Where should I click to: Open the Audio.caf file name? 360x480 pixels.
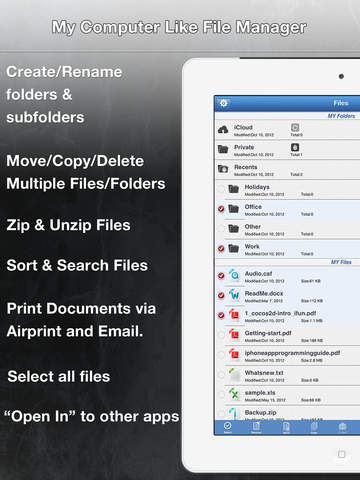point(258,273)
